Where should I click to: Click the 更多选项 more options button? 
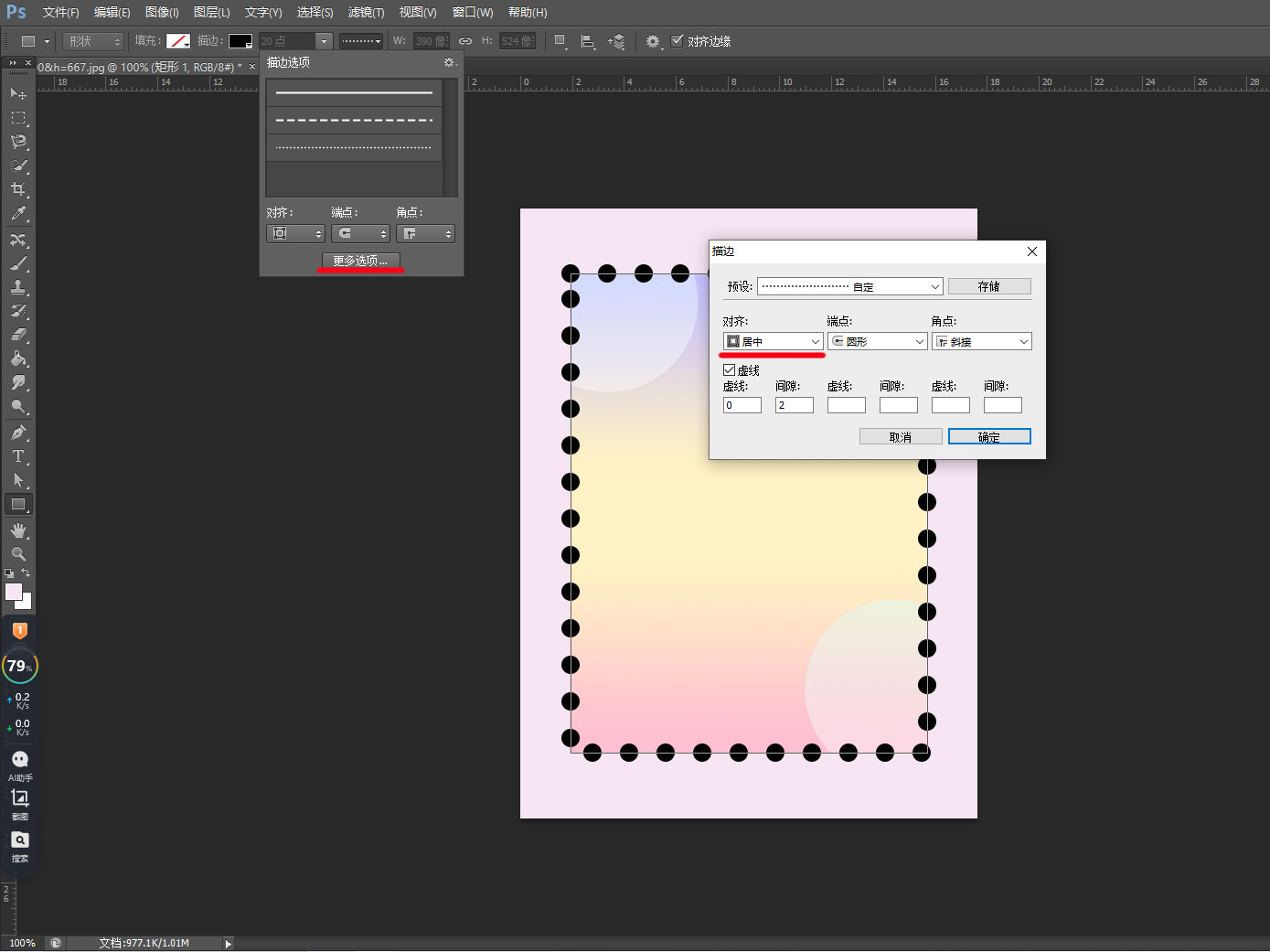[x=360, y=261]
